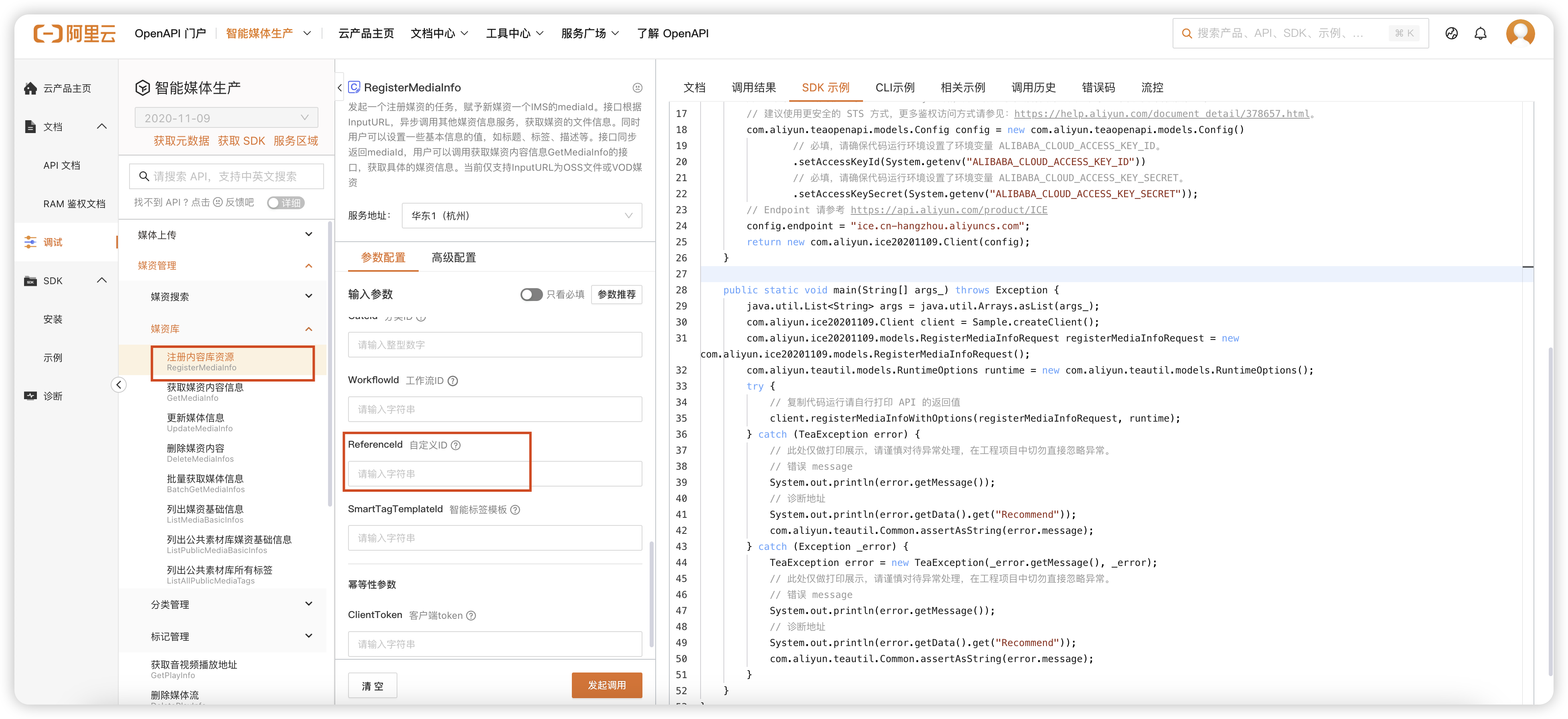Open the 高级配置 tab
Image resolution: width=1568 pixels, height=719 pixels.
(x=454, y=257)
